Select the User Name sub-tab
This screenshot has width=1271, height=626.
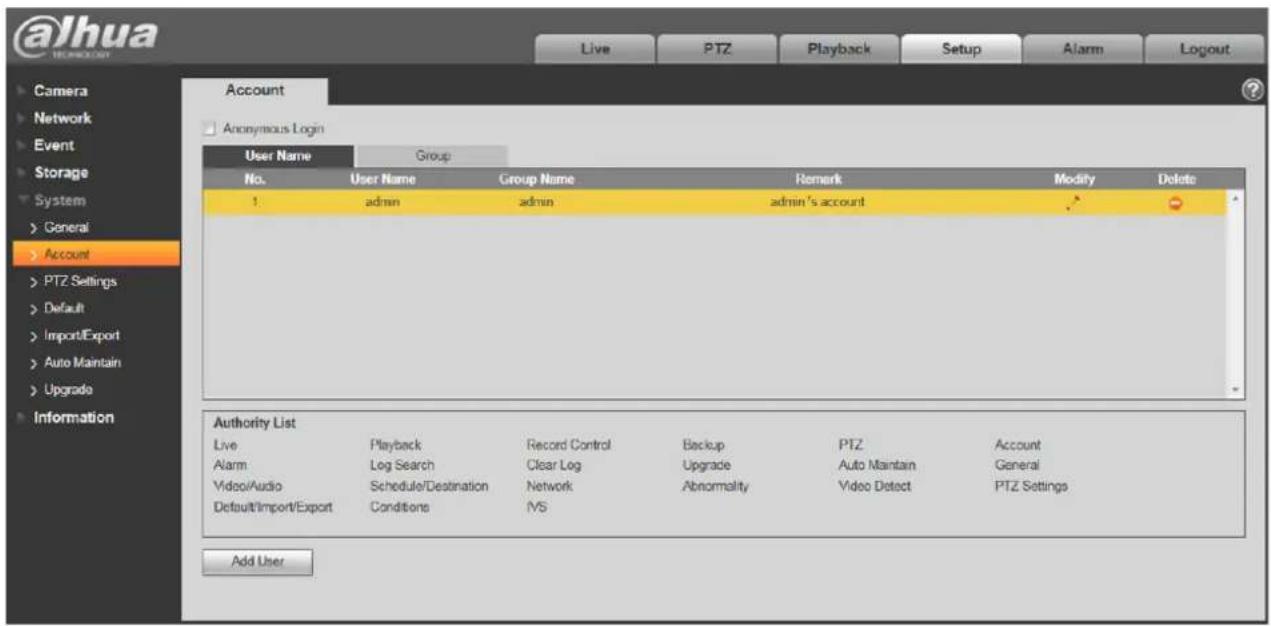click(x=278, y=156)
